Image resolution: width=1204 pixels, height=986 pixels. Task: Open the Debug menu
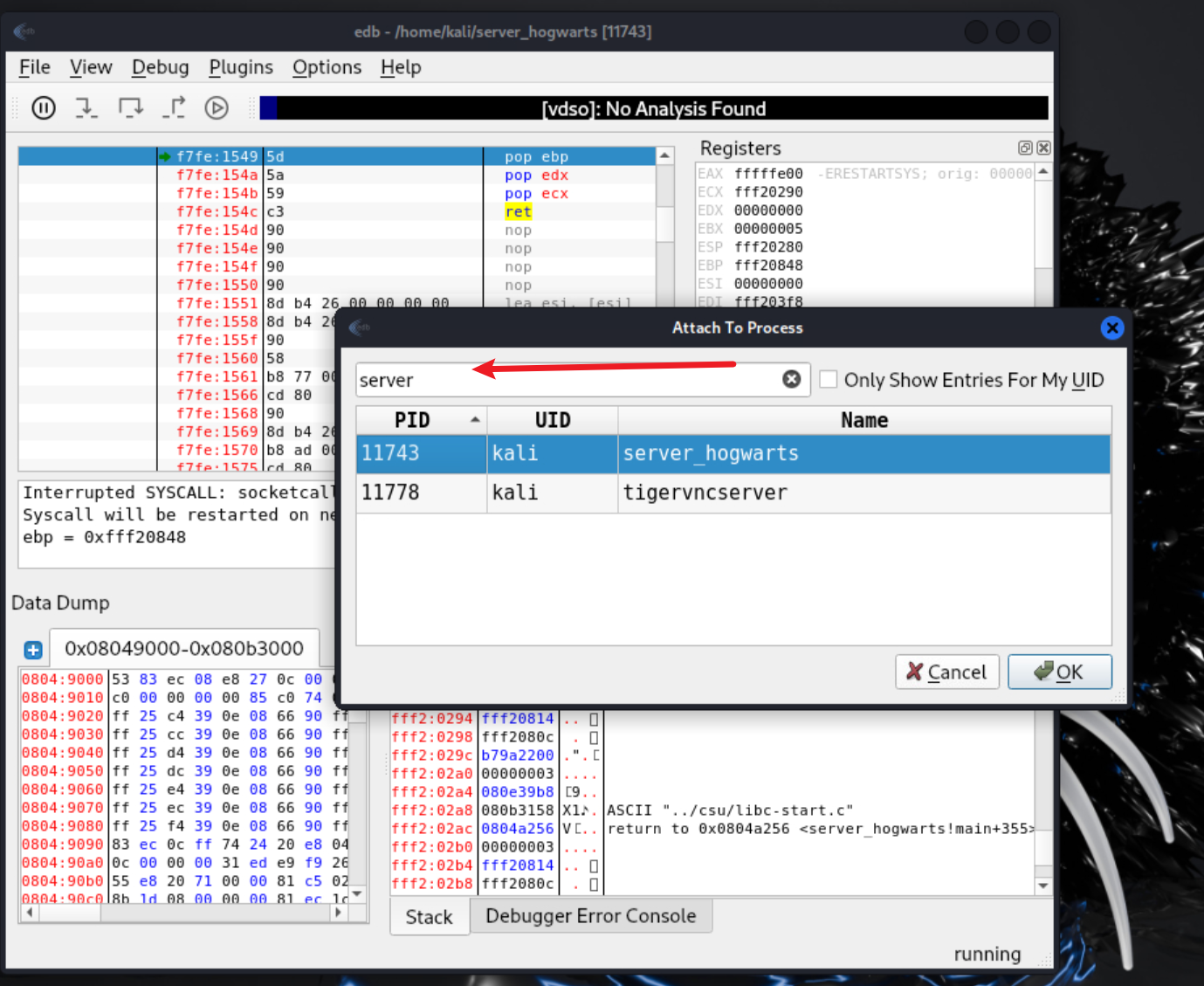160,67
